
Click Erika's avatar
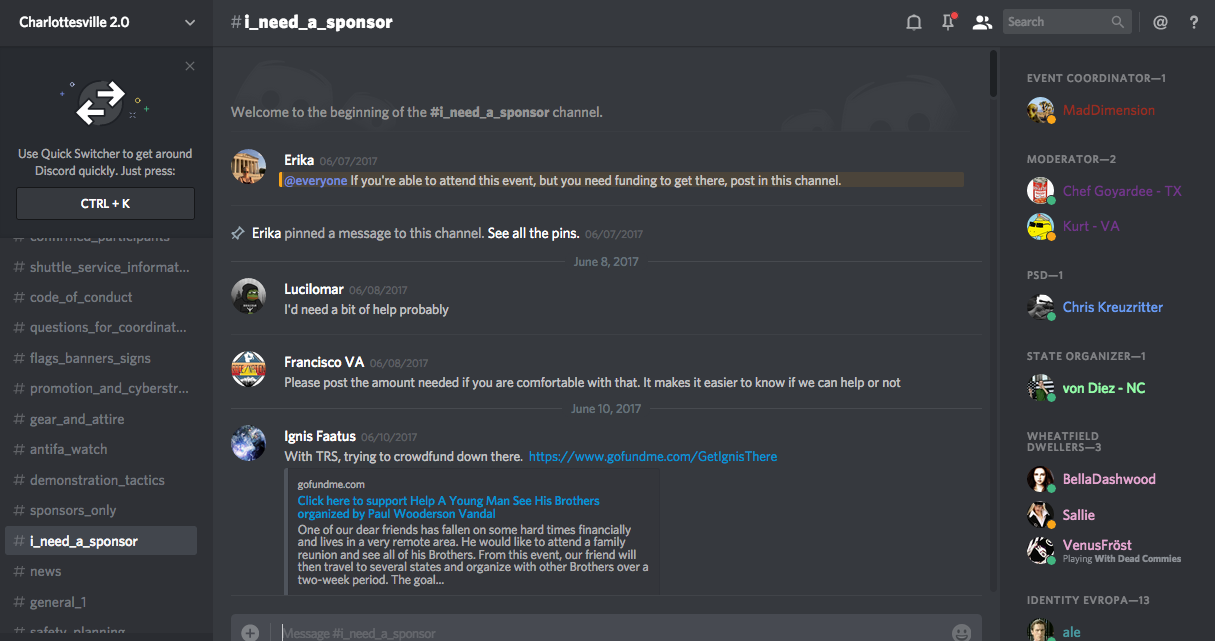[x=249, y=167]
